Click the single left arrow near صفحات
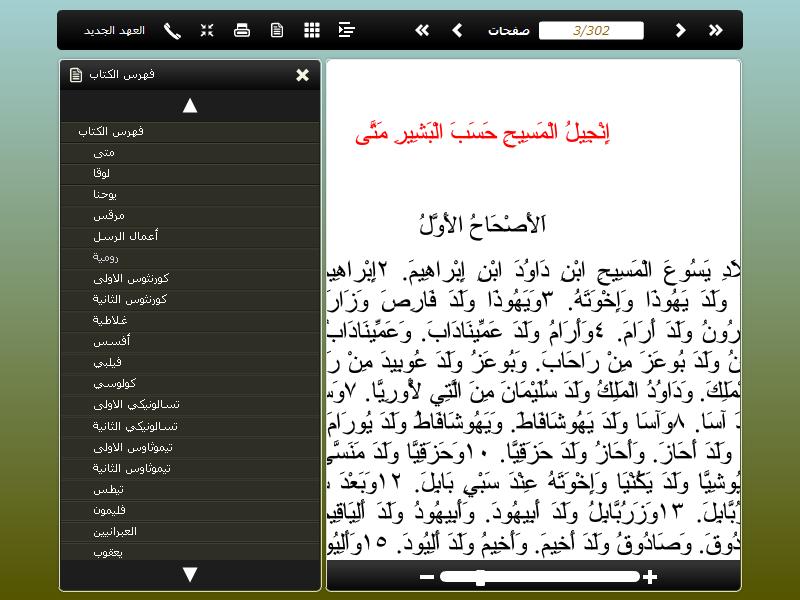Viewport: 800px width, 600px height. click(457, 30)
